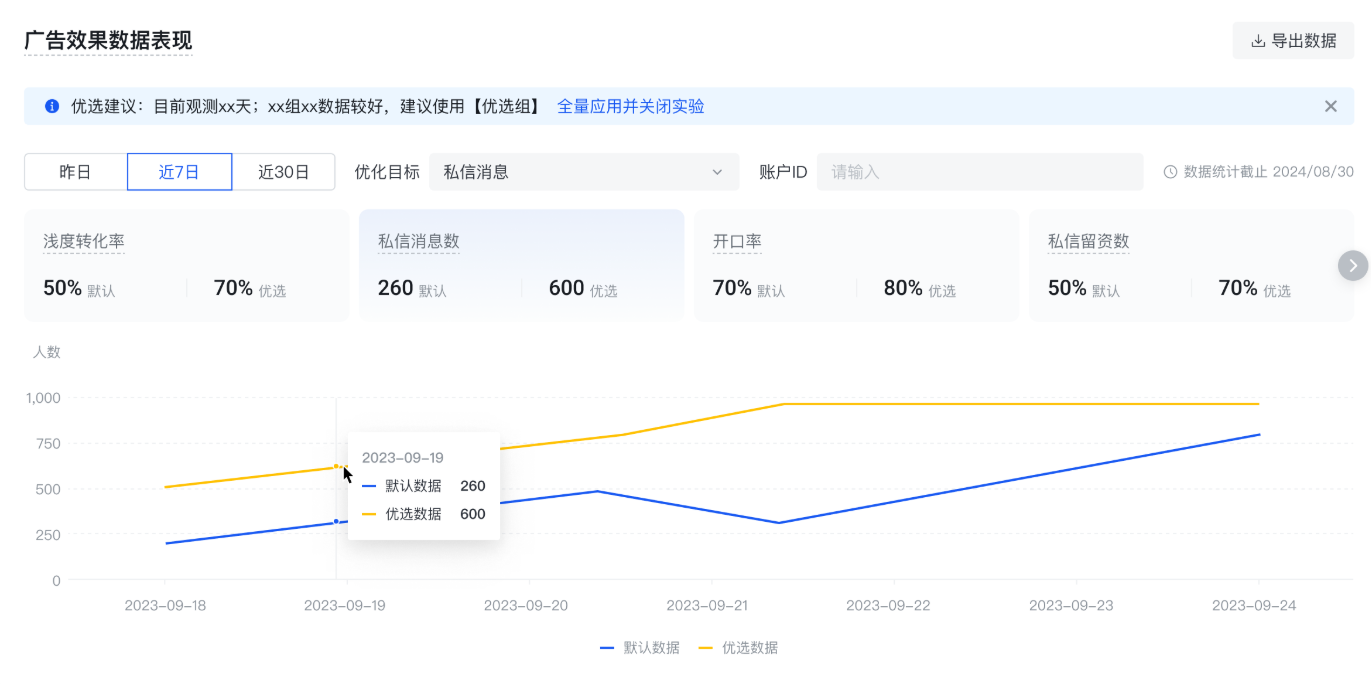Screen dimensions: 1371x684
Task: Click the chevron arrow on the 优化目标 selector
Action: (718, 171)
